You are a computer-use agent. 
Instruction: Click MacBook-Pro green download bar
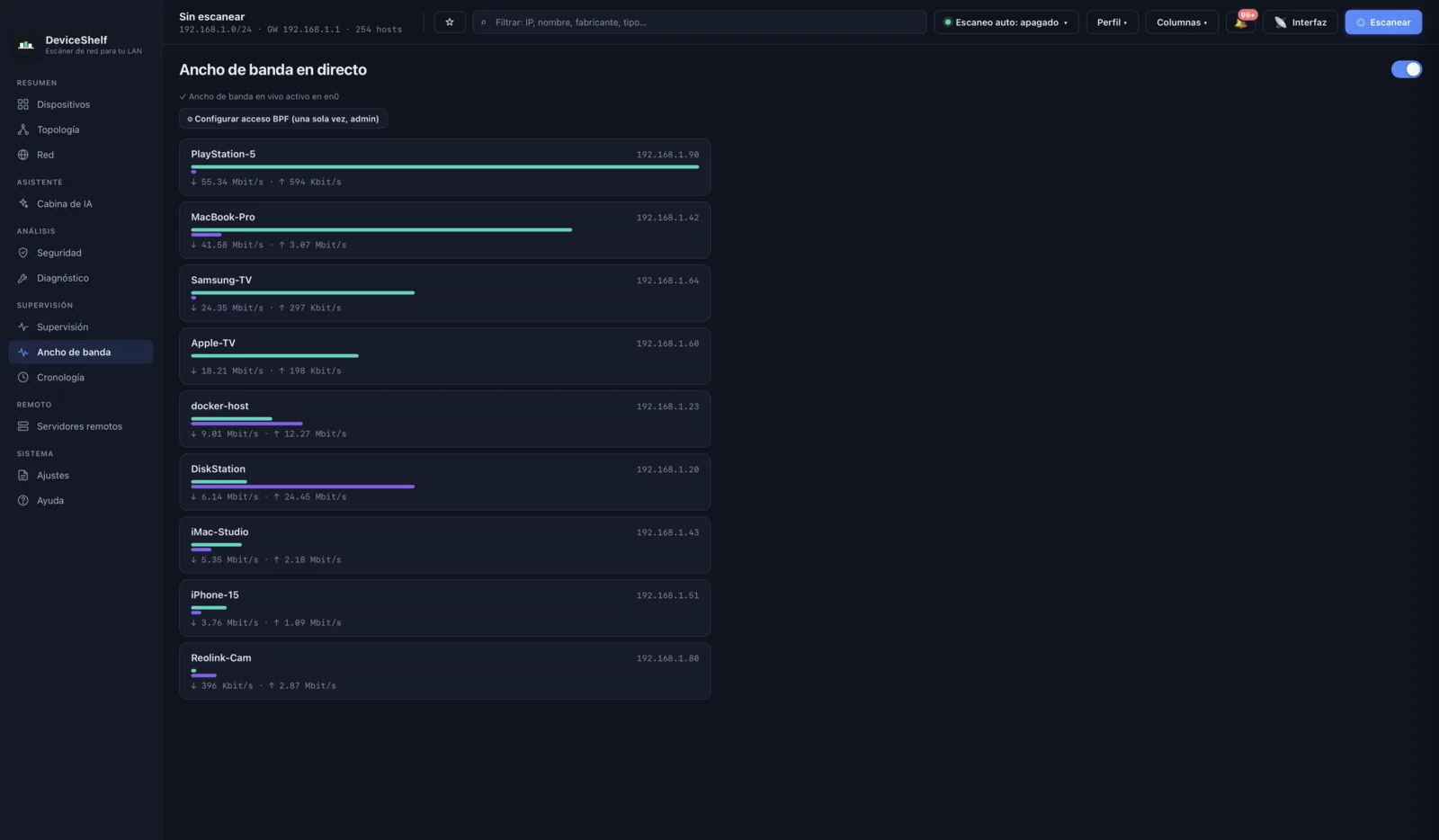[381, 229]
